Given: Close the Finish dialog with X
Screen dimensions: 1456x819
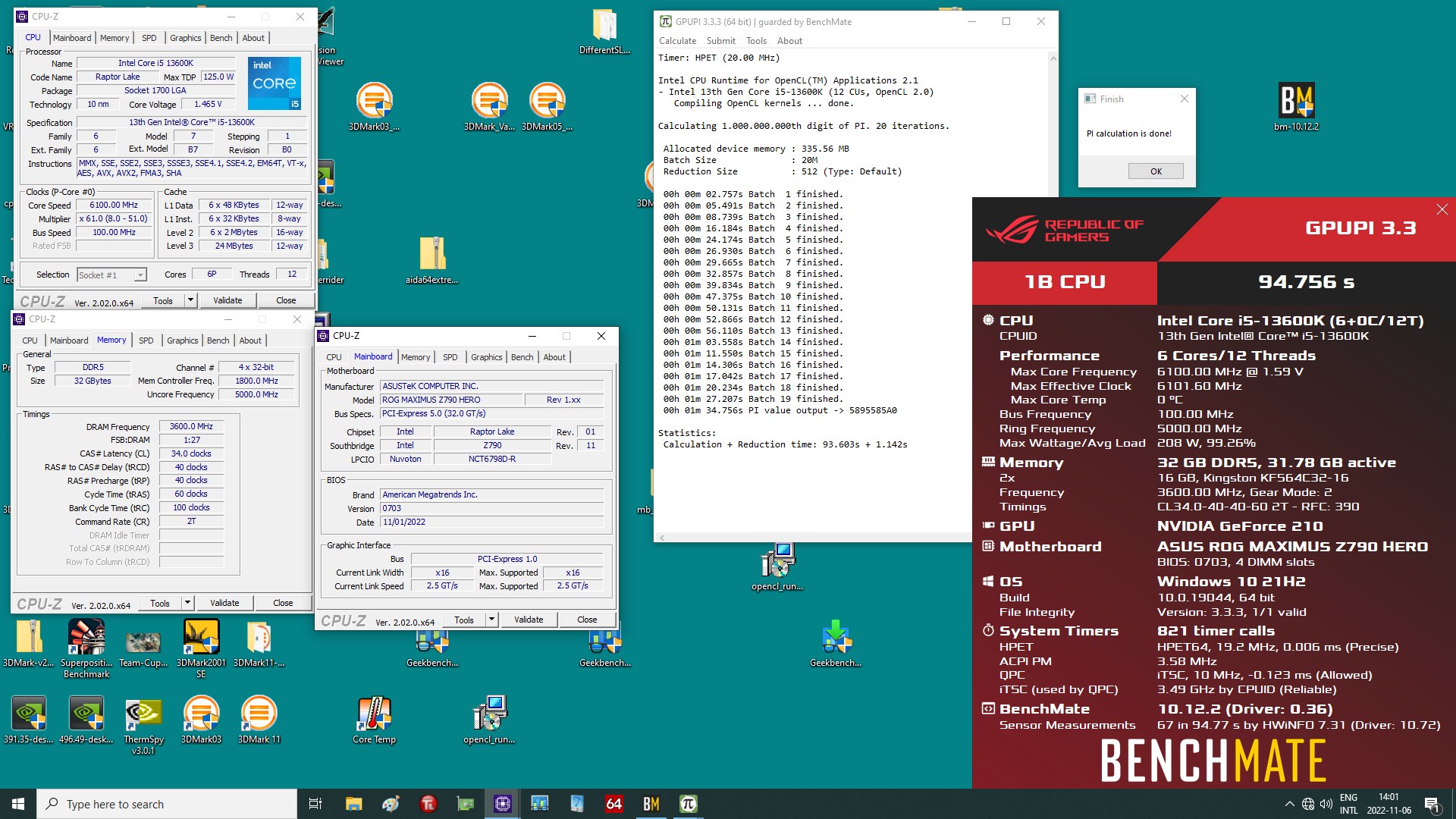Looking at the screenshot, I should pos(1185,99).
